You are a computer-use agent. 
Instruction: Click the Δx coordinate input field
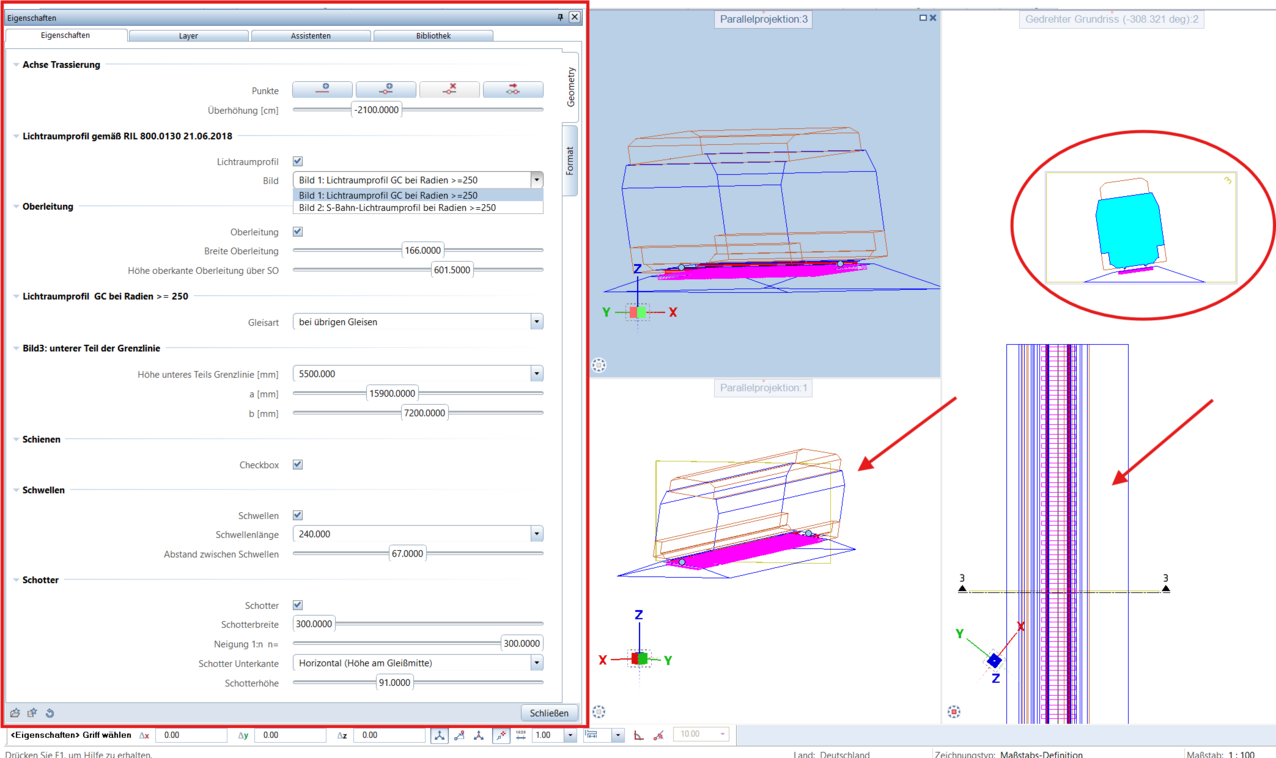point(190,735)
